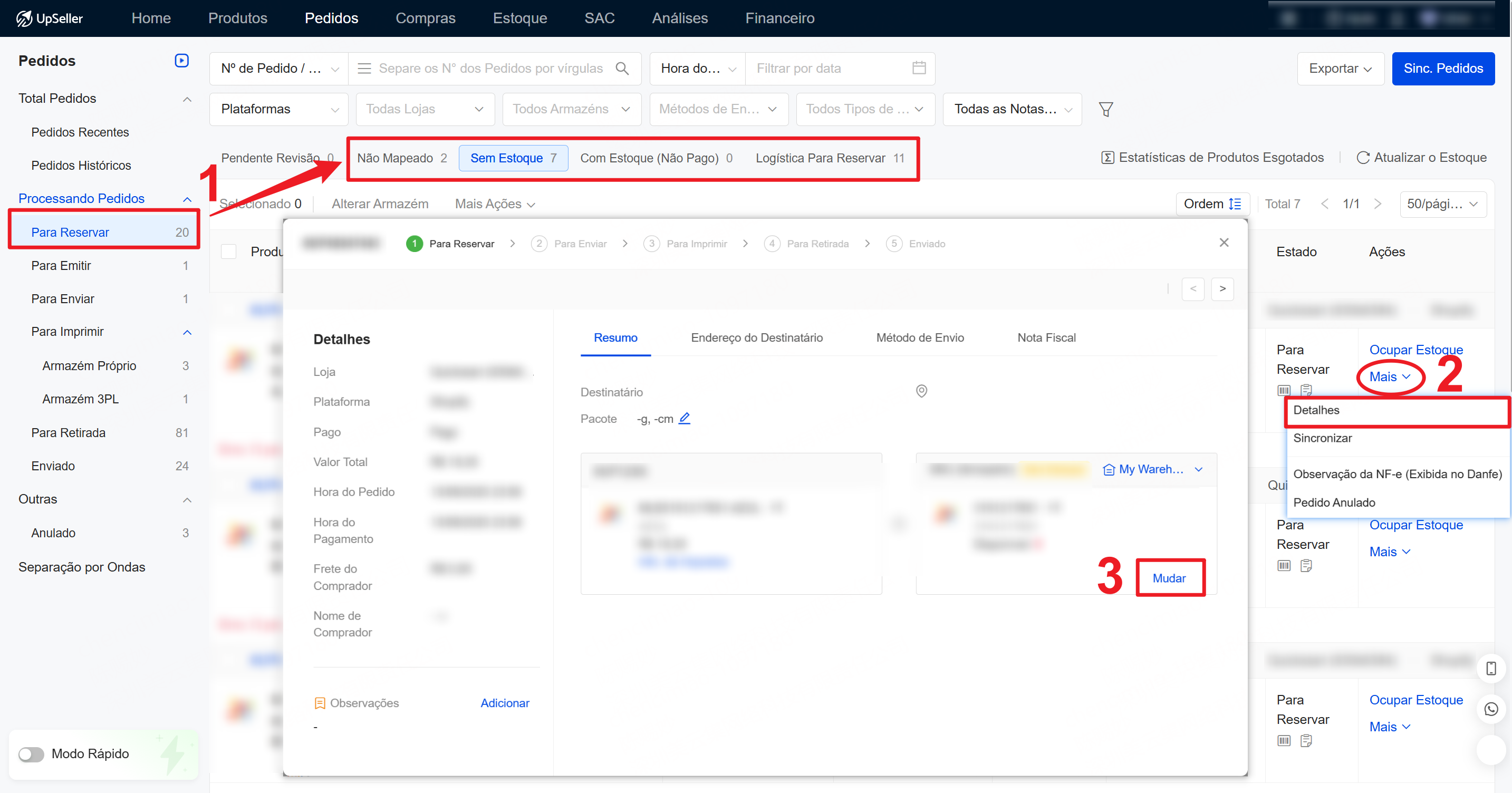Click the order number search field
This screenshot has width=1512, height=793.
click(490, 69)
